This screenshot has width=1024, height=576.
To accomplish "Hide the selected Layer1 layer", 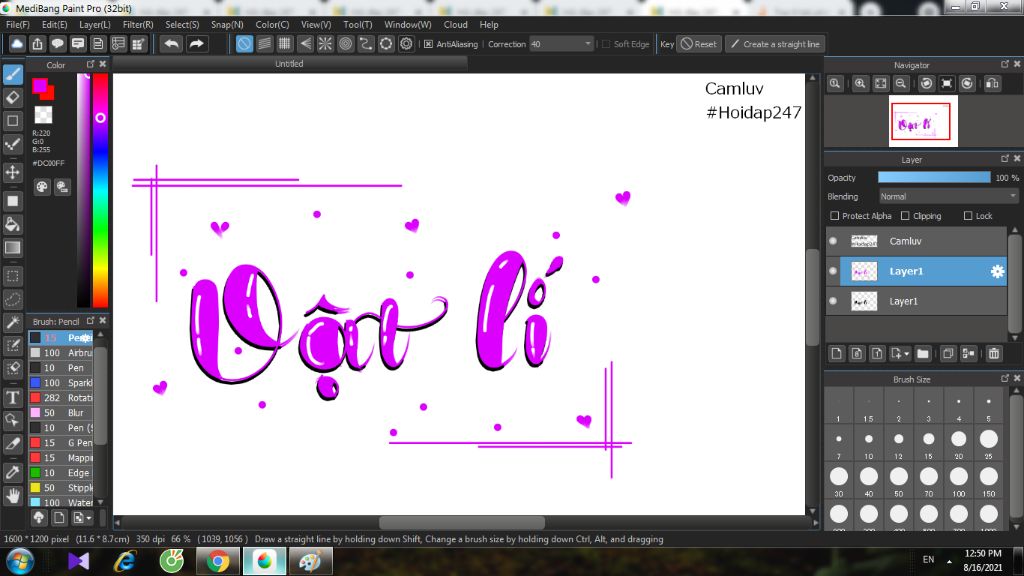I will 833,271.
